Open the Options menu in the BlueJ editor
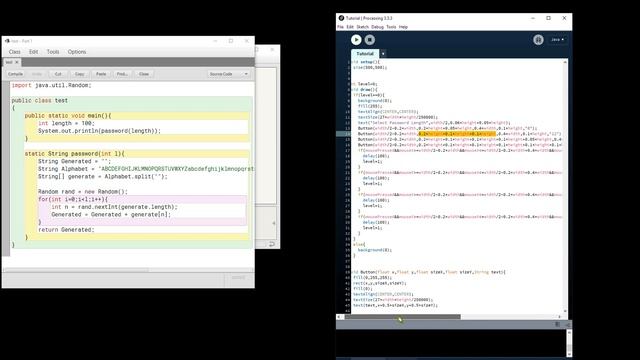The width and height of the screenshot is (640, 360). tap(77, 52)
